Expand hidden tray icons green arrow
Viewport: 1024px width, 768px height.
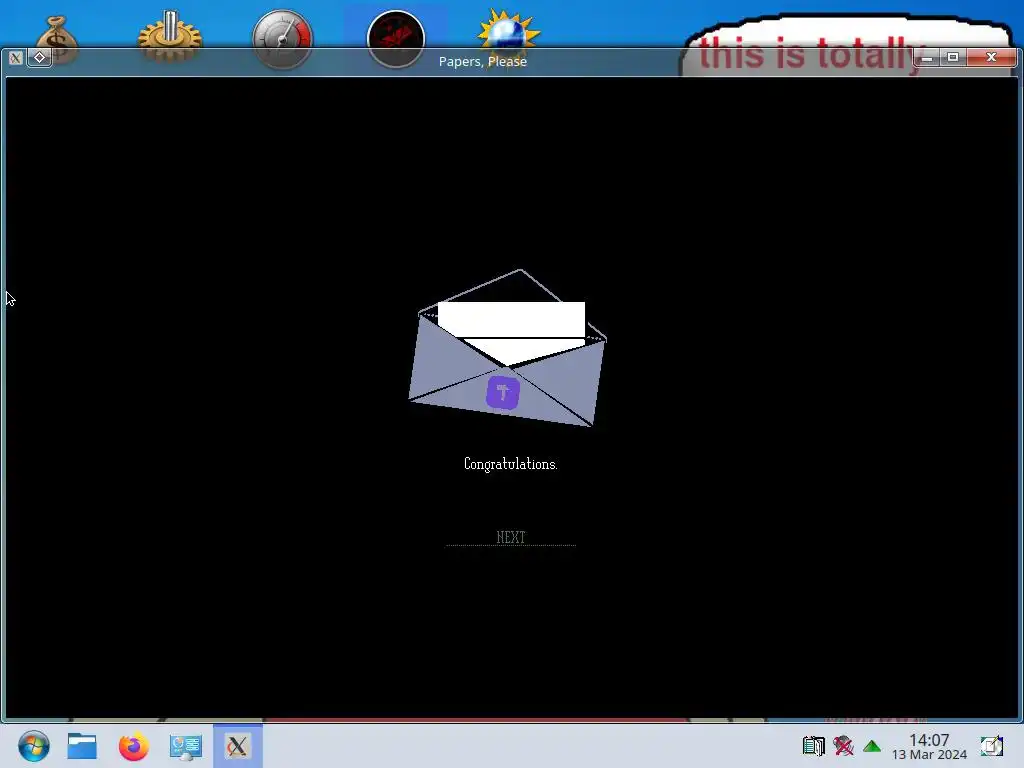coord(872,746)
